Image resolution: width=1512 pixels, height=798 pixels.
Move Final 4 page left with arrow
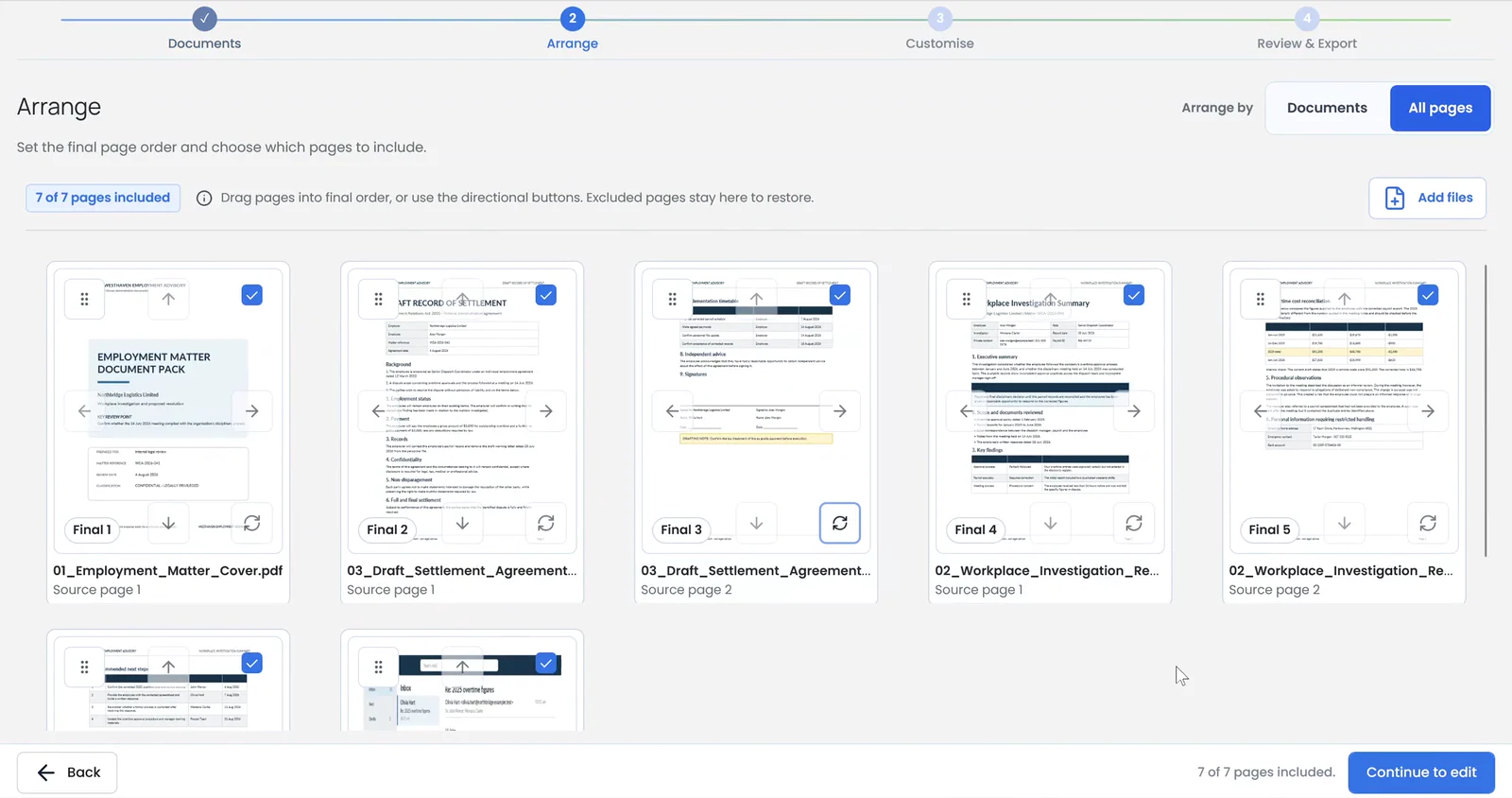966,411
